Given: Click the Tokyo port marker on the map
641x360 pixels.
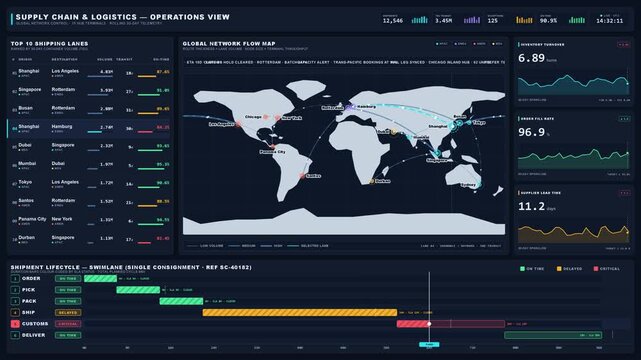Looking at the screenshot, I should click(x=468, y=123).
